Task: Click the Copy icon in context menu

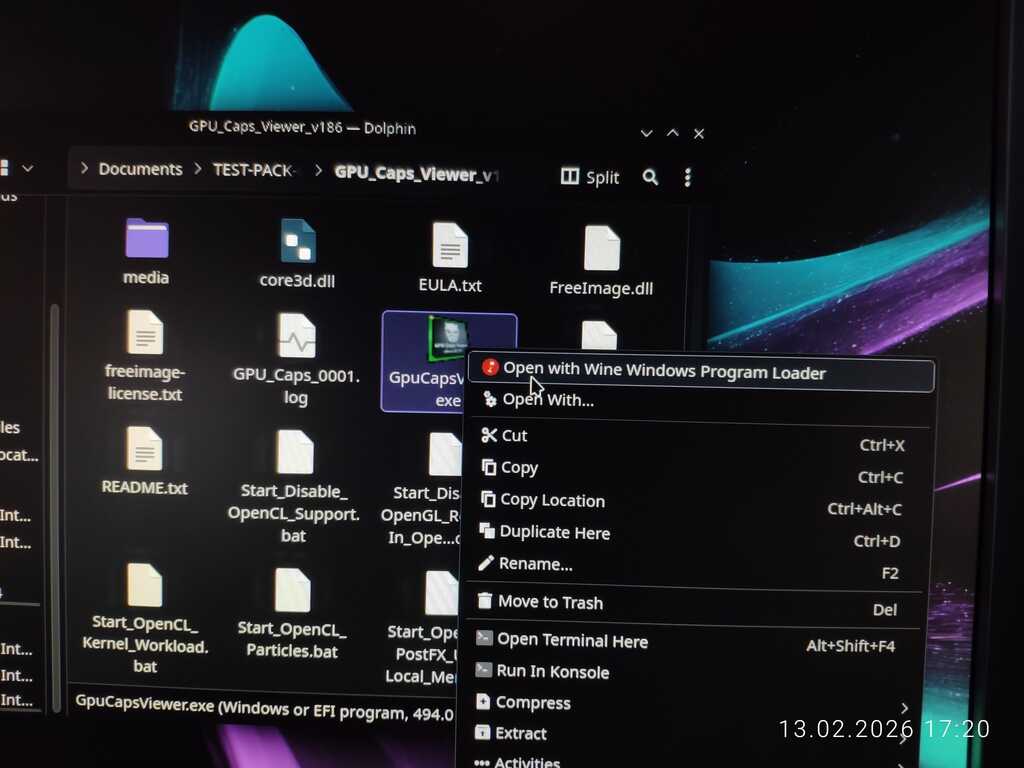Action: point(488,467)
